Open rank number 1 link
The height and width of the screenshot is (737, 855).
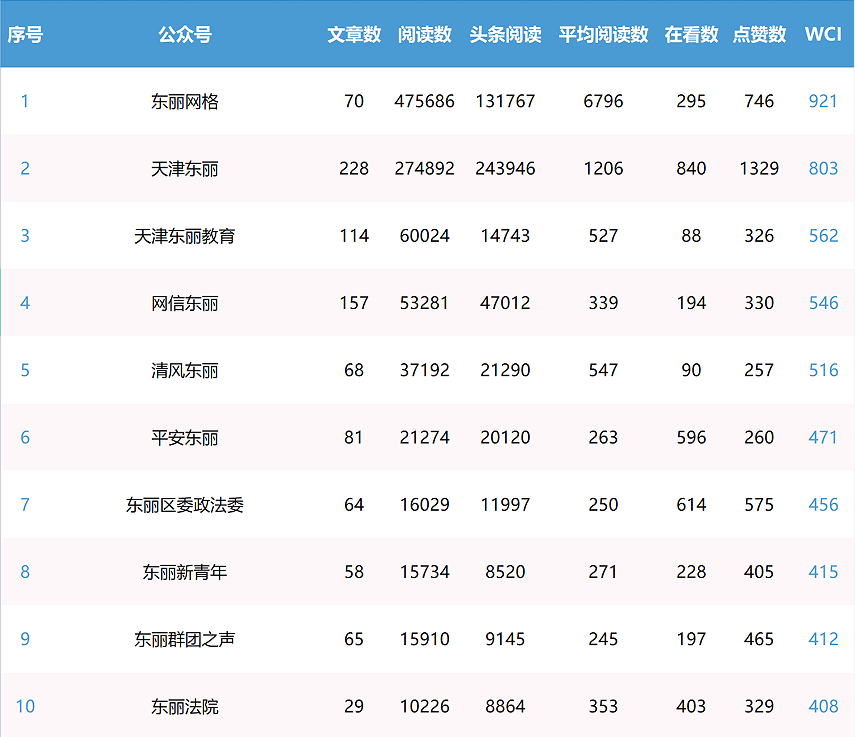(25, 101)
